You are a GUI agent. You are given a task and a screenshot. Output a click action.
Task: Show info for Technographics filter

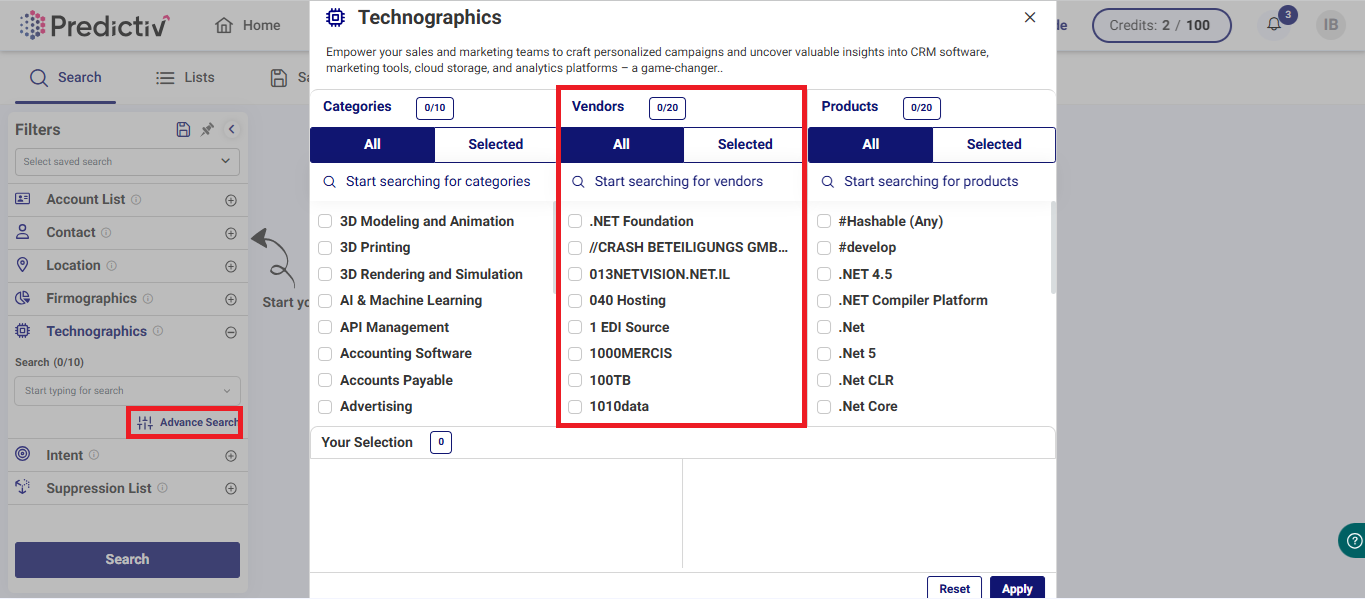(x=158, y=332)
